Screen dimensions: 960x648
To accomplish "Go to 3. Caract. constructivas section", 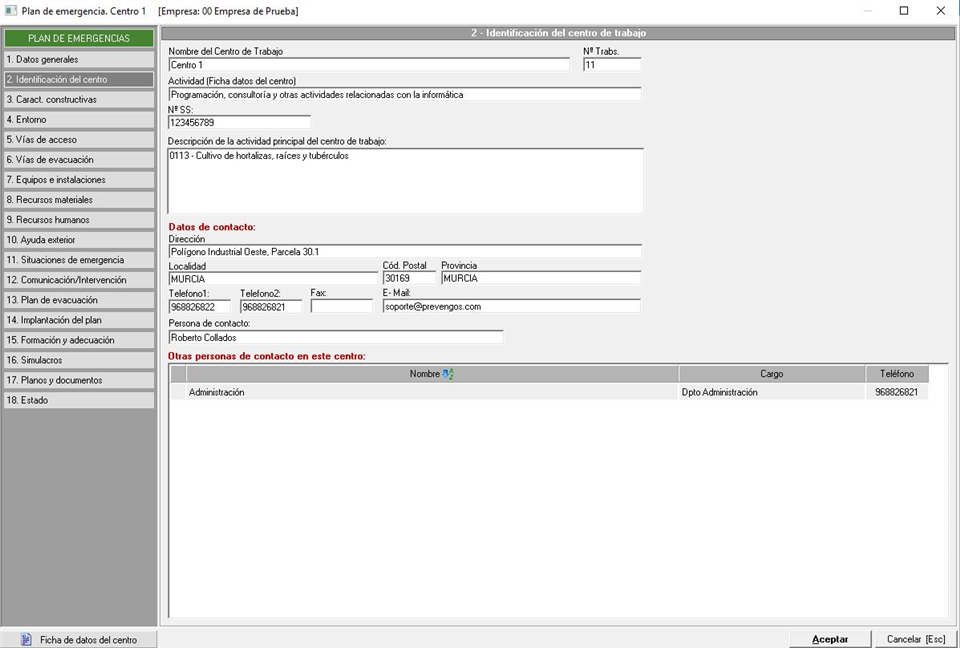I will coord(78,100).
